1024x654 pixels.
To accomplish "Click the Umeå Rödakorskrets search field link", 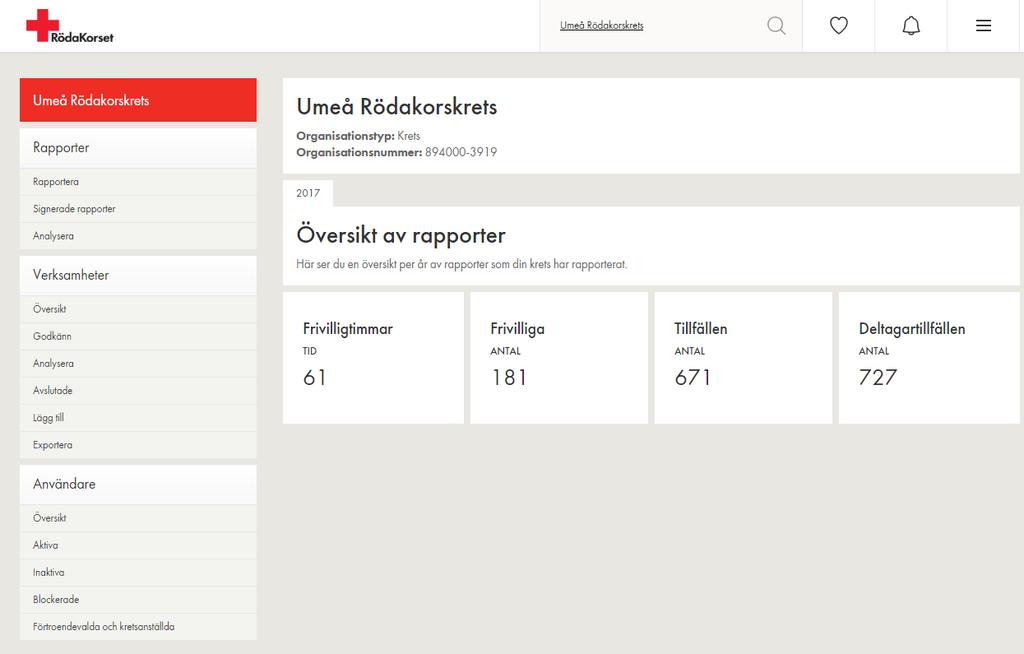I will point(601,25).
